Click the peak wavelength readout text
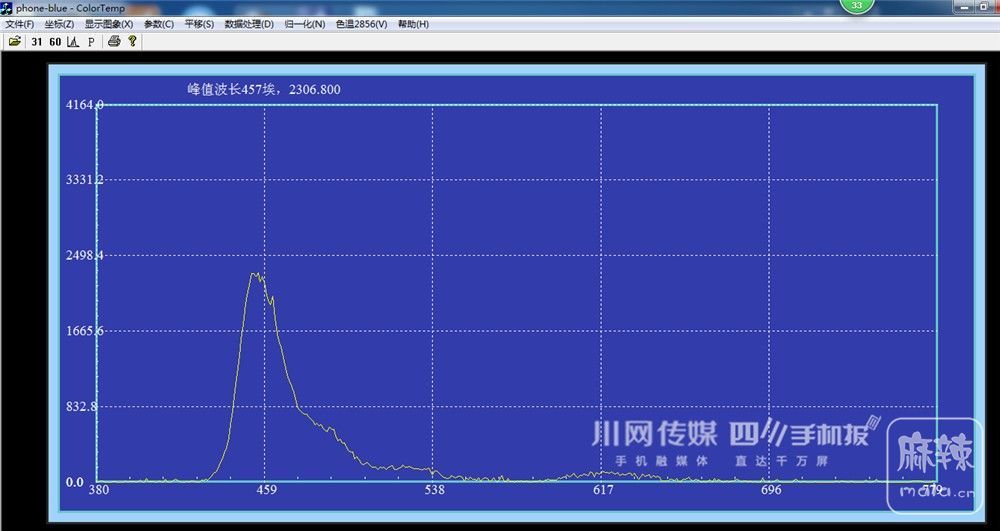1000x531 pixels. click(x=264, y=89)
